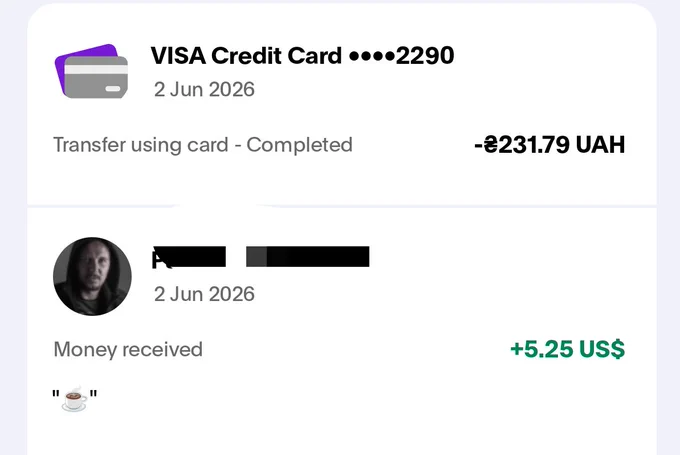Select the green +5.25 US$ amount

click(568, 350)
